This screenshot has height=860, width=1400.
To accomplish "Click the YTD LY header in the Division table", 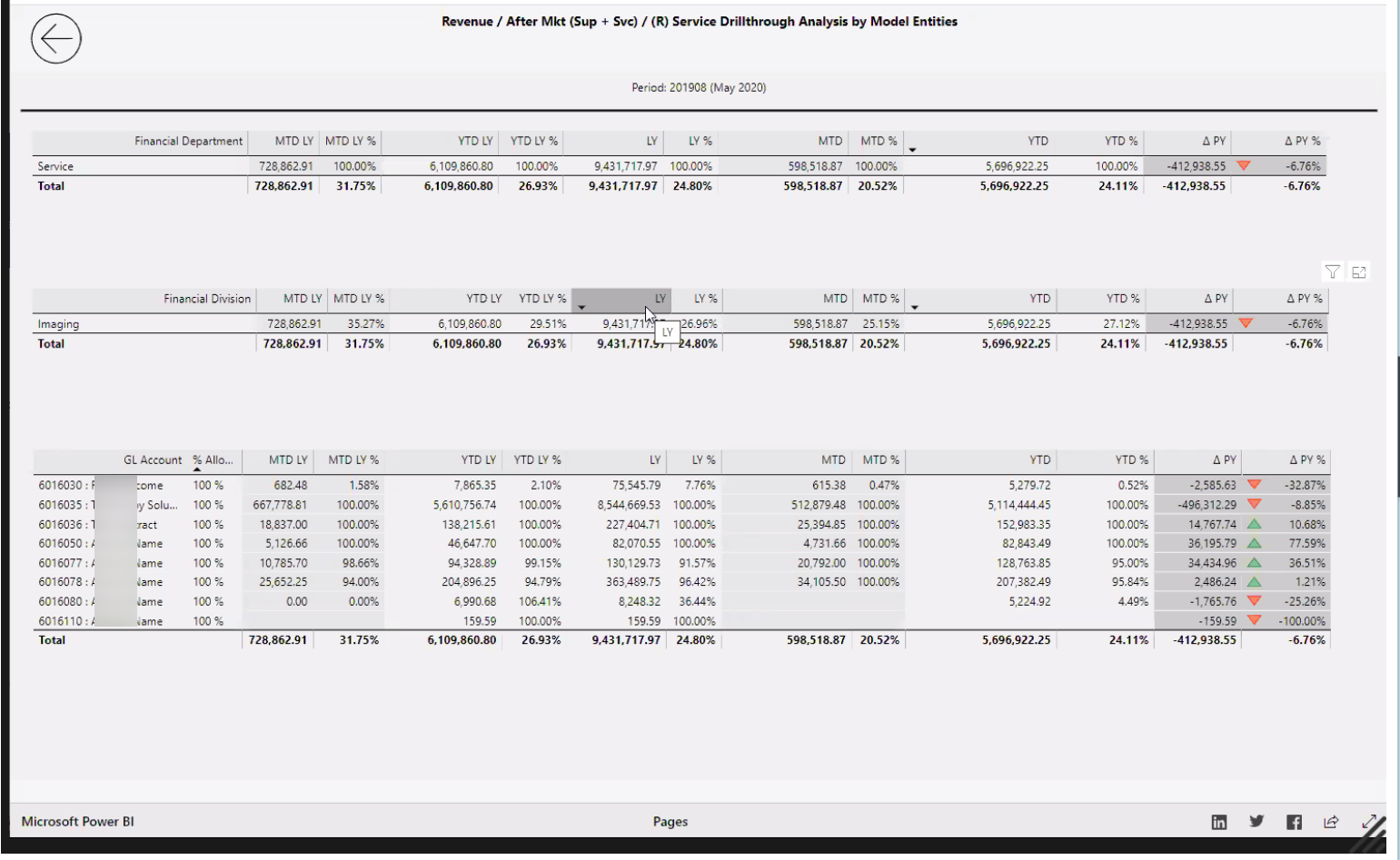I will (483, 299).
